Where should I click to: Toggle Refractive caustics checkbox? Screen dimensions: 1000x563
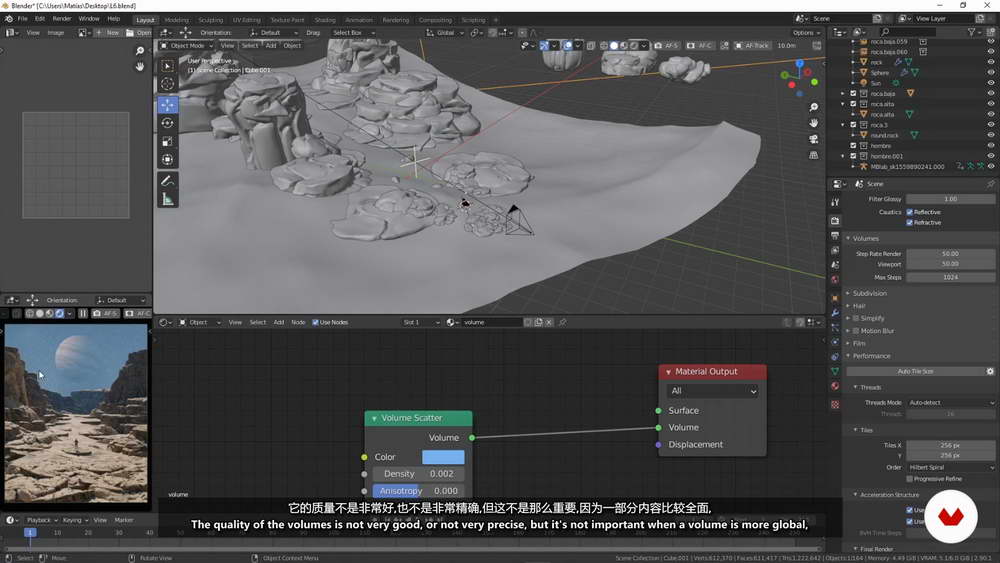tap(909, 223)
